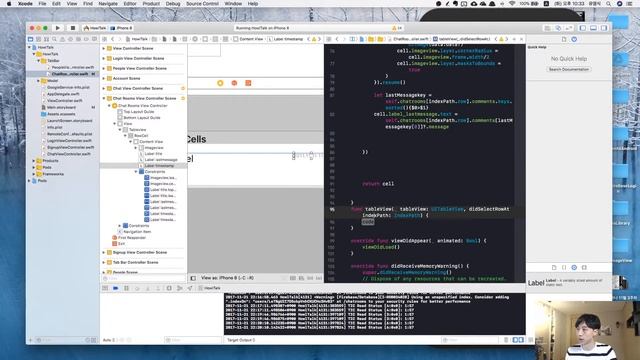Go back in storyboard editor jump bar
Viewport: 640px width, 360px height.
(x=113, y=39)
